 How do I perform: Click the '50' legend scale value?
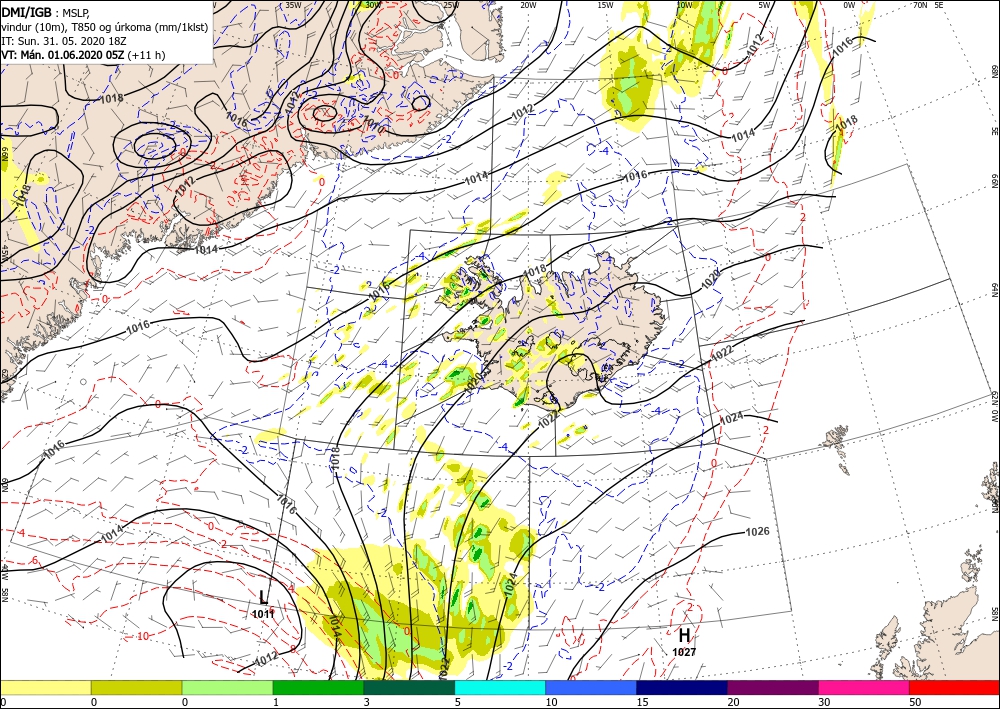[914, 702]
